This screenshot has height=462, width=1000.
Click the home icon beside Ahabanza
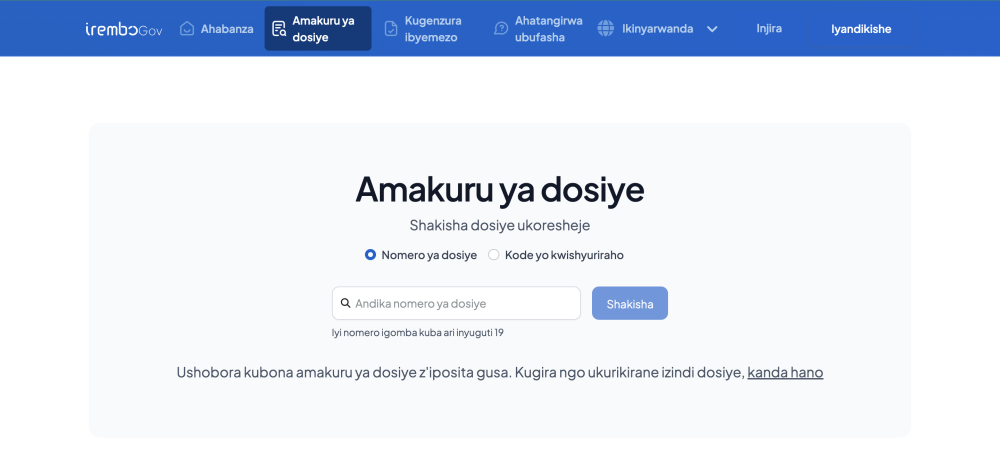(187, 29)
